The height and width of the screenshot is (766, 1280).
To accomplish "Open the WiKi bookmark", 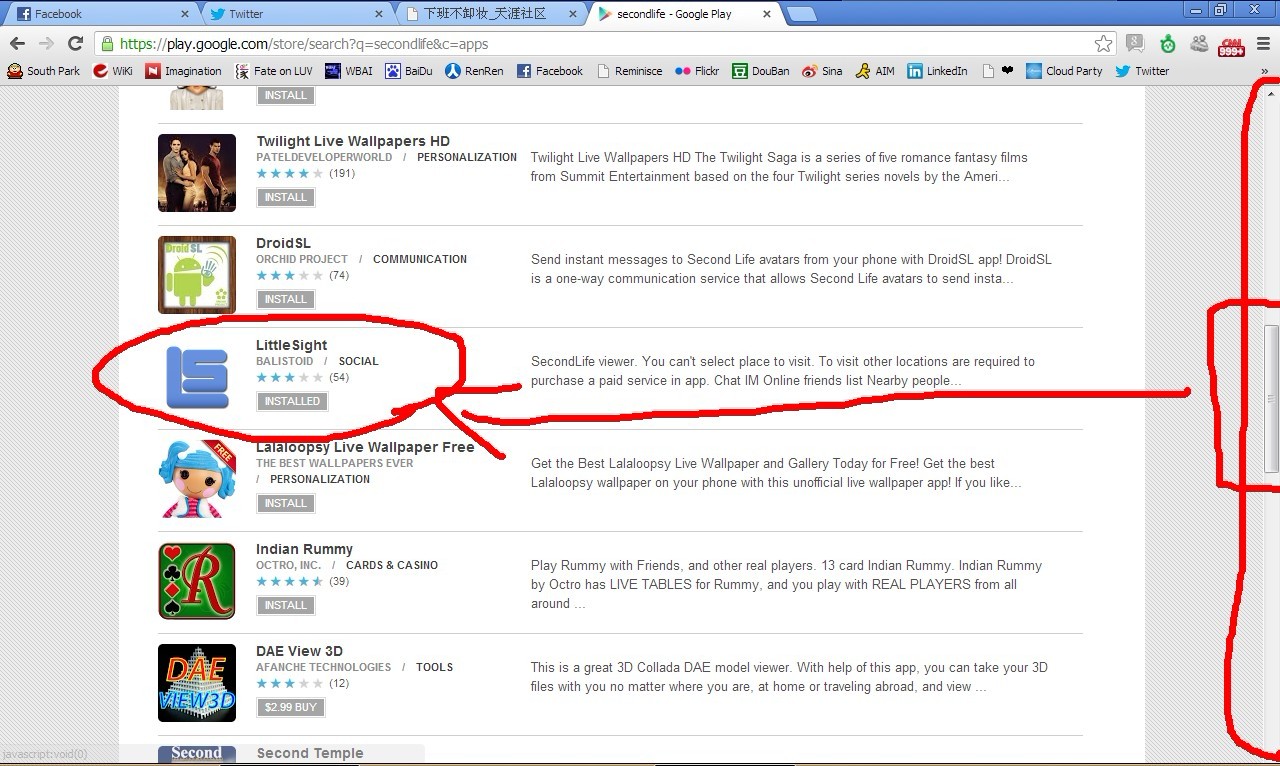I will (113, 71).
